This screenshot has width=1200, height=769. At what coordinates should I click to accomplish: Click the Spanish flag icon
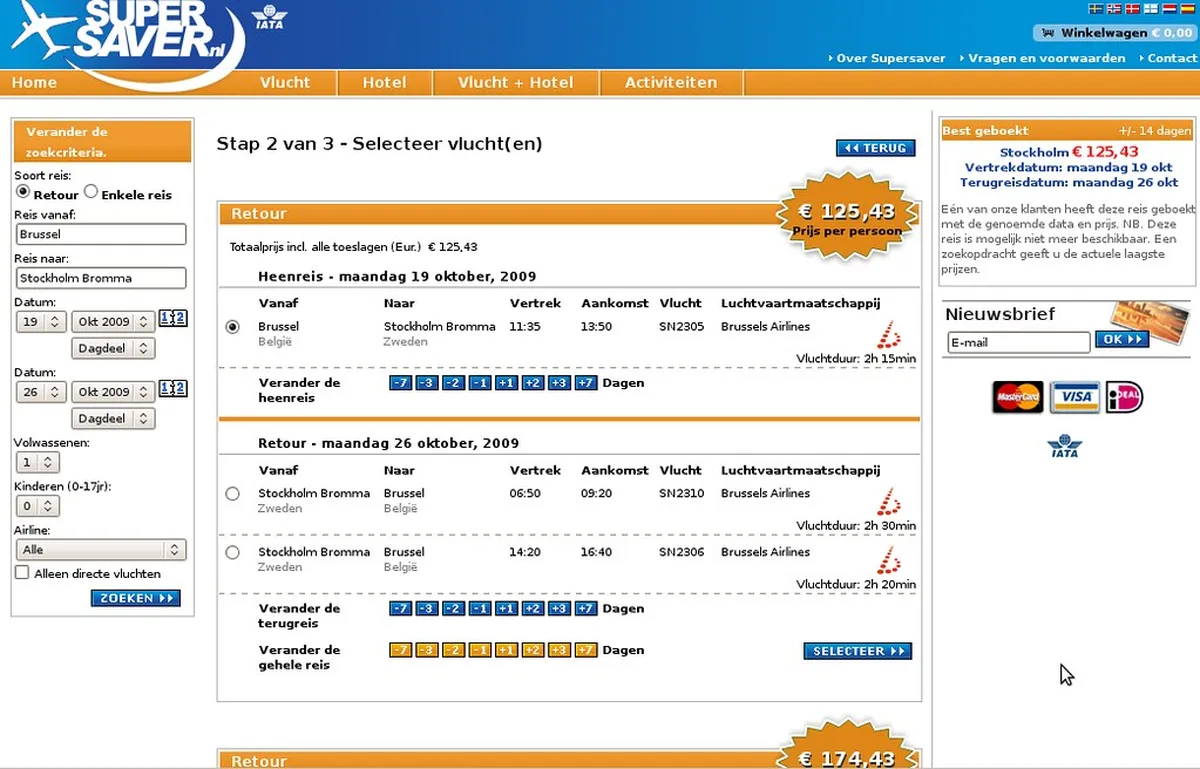point(1188,9)
